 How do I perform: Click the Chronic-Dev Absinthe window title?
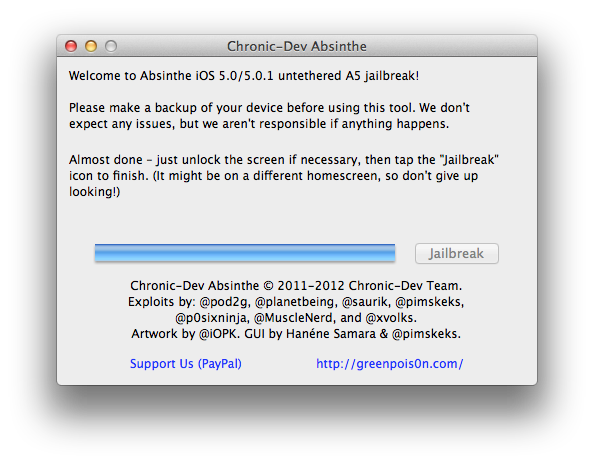pos(297,46)
